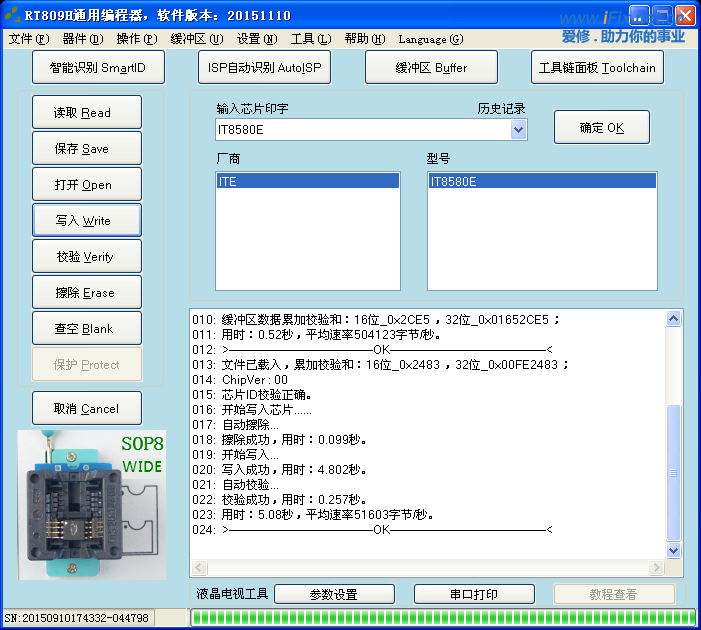Click the RT809H app icon in title bar
The image size is (701, 630).
click(12, 15)
